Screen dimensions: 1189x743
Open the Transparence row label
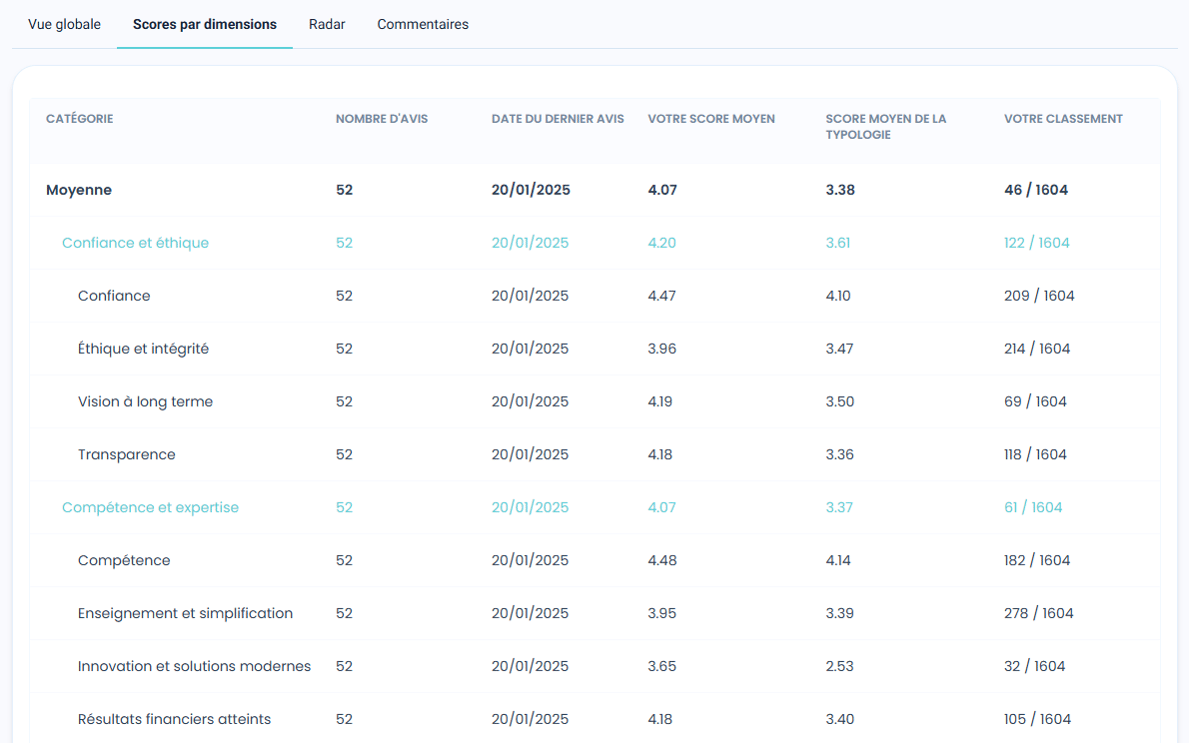(x=126, y=455)
